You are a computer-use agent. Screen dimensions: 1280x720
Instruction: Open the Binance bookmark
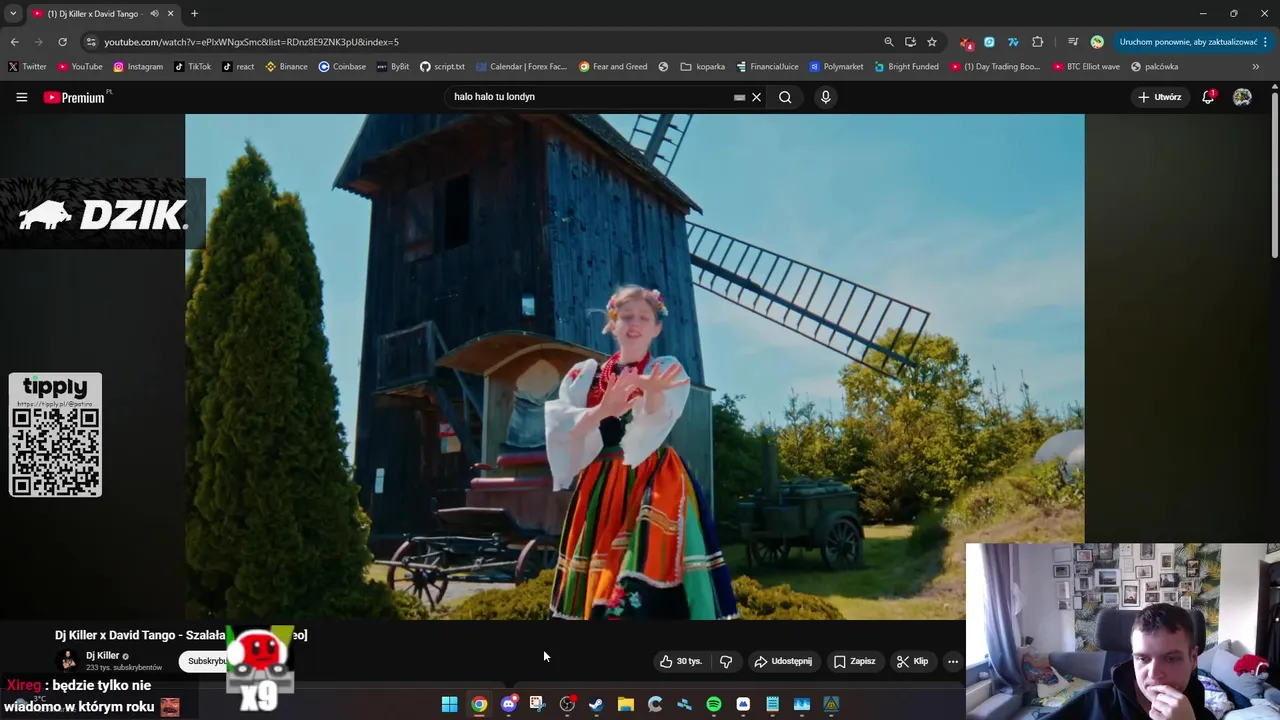(x=286, y=67)
